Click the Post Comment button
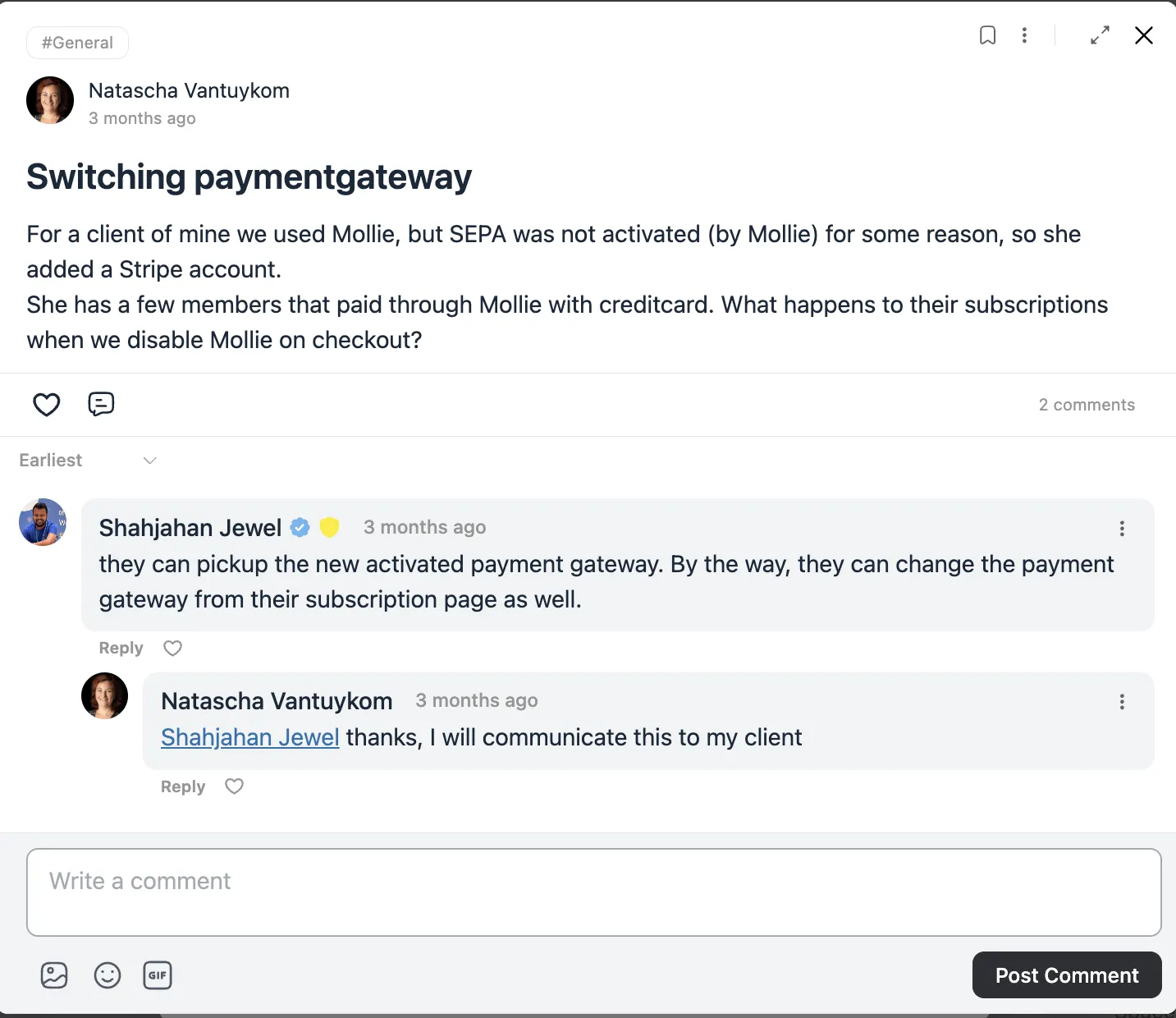Image resolution: width=1176 pixels, height=1018 pixels. click(x=1067, y=975)
